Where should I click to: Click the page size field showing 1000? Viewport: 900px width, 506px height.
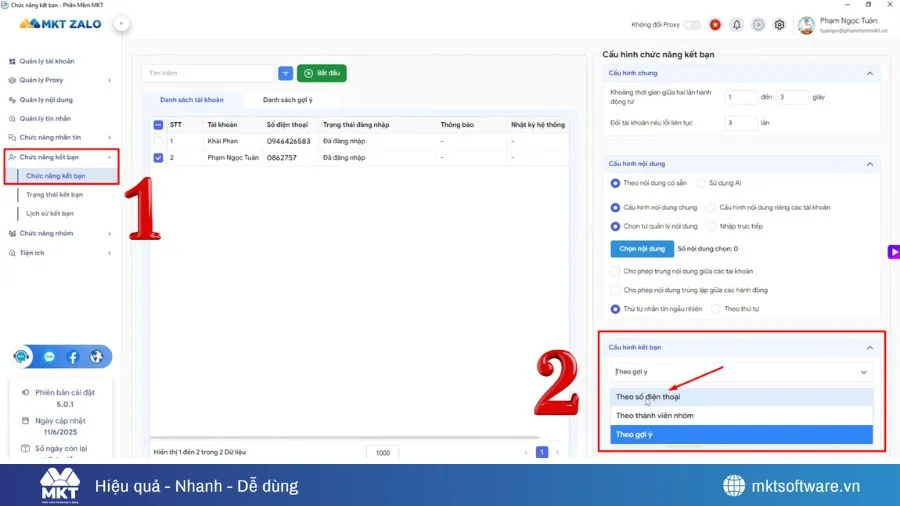(x=383, y=453)
